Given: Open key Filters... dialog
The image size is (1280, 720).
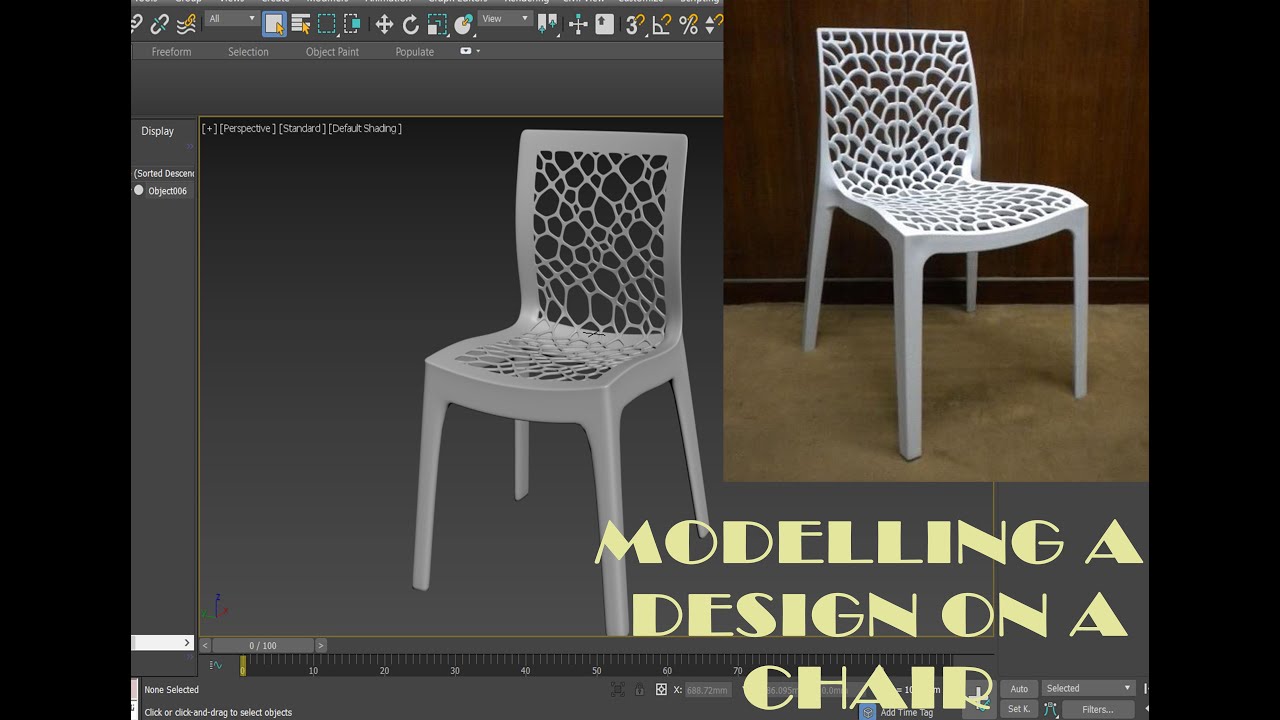Looking at the screenshot, I should [x=1097, y=709].
